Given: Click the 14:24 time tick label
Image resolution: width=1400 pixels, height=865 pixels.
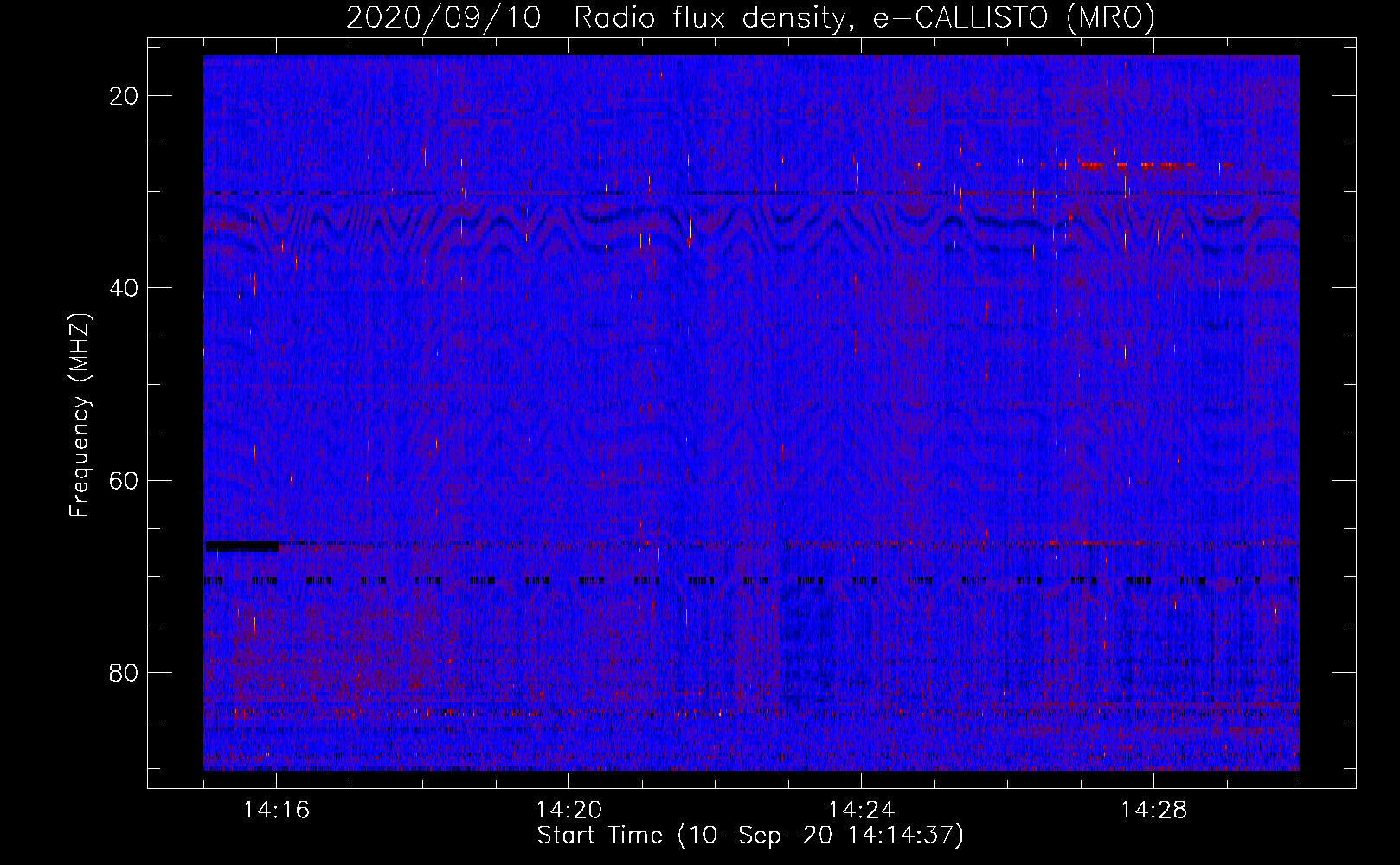Looking at the screenshot, I should [x=861, y=810].
